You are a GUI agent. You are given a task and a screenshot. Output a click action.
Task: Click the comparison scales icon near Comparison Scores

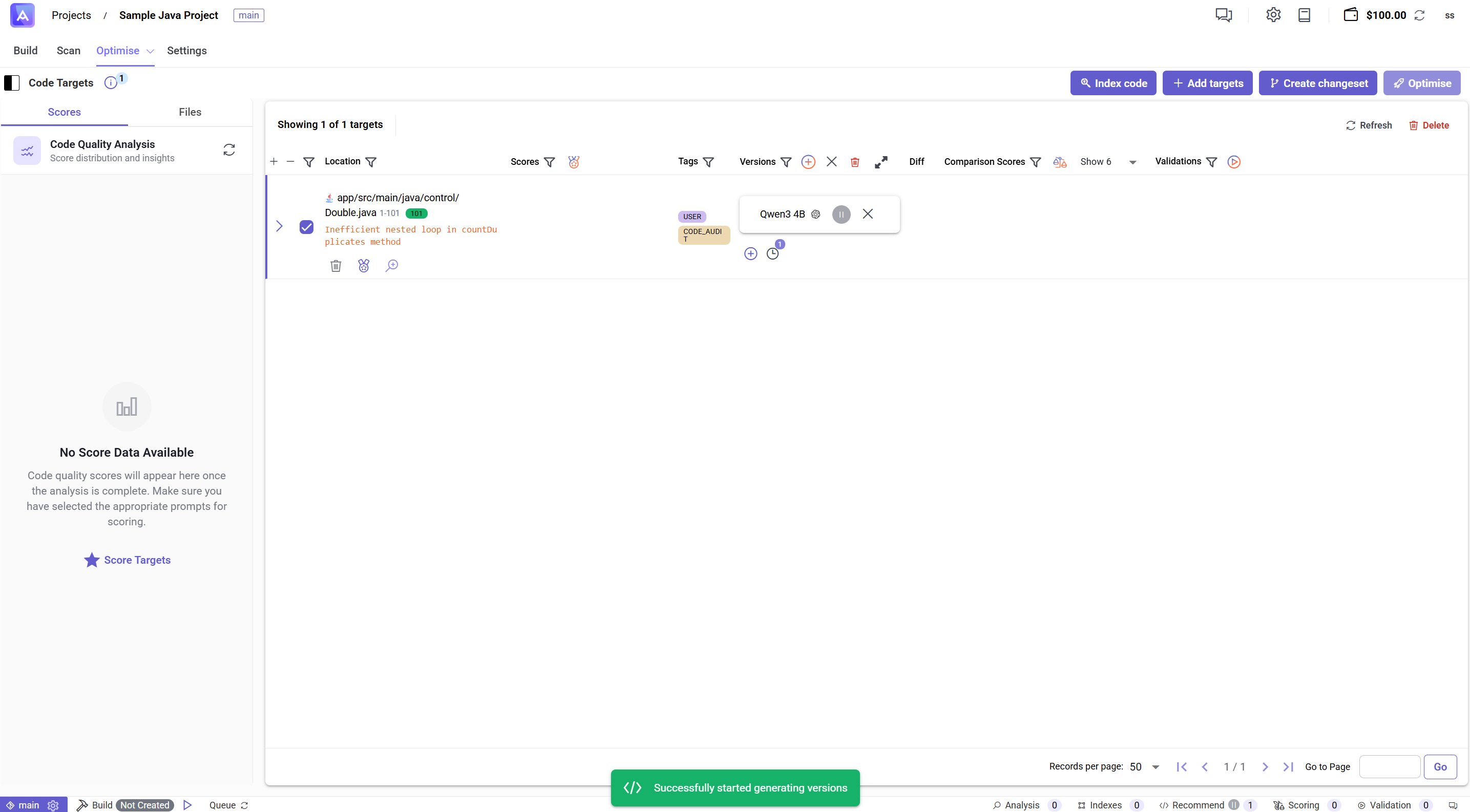[x=1059, y=162]
